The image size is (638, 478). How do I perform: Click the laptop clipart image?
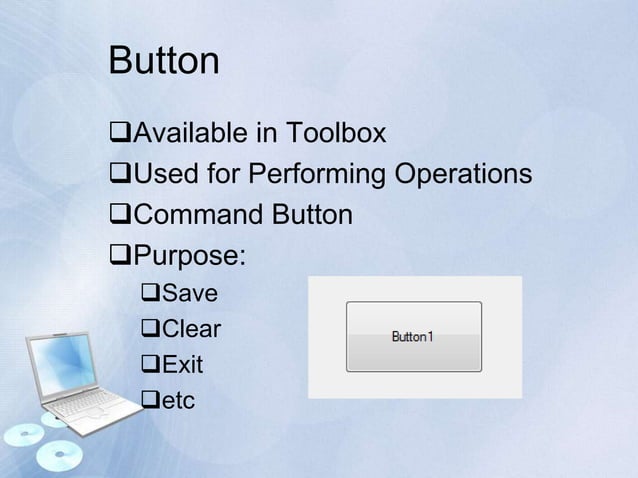click(x=83, y=384)
